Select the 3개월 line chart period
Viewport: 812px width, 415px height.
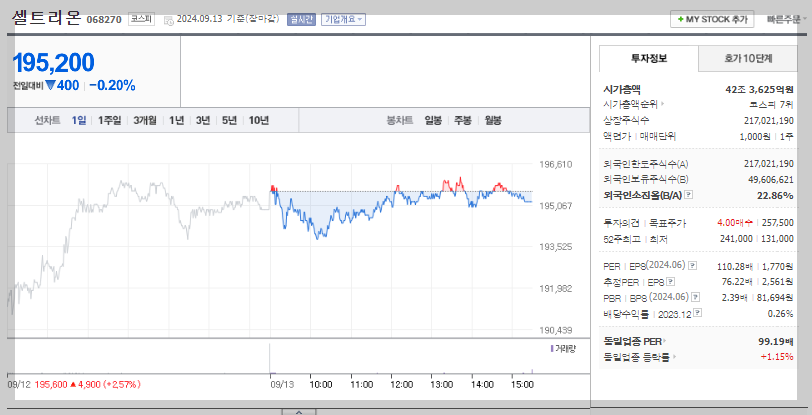click(x=145, y=121)
